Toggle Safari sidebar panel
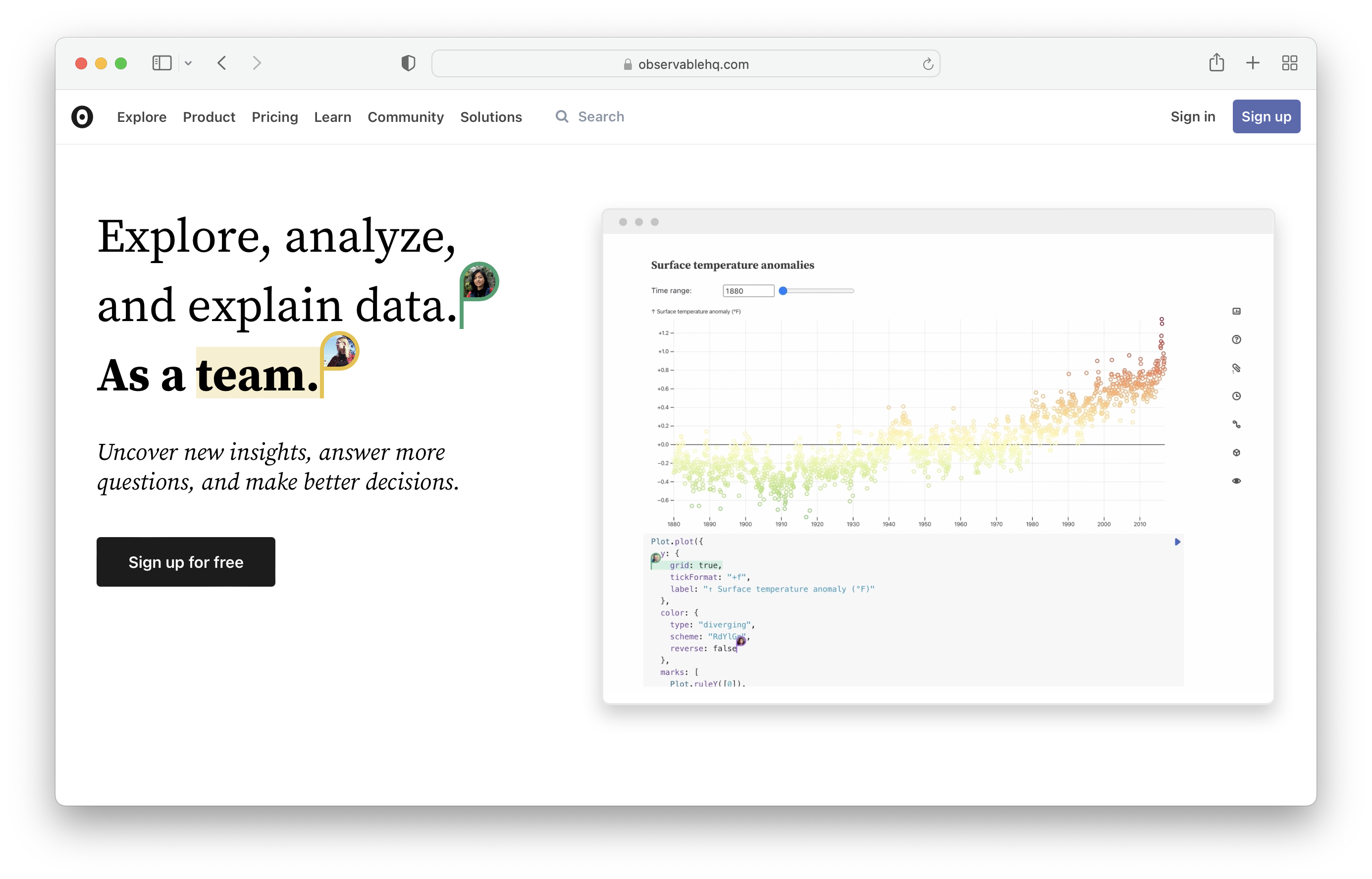 tap(162, 63)
